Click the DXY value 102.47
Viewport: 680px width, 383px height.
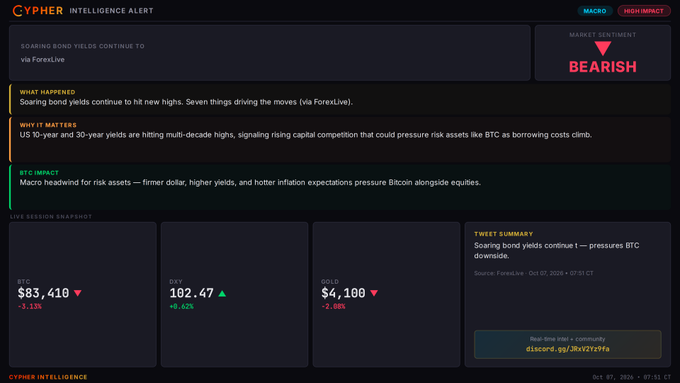coord(191,293)
